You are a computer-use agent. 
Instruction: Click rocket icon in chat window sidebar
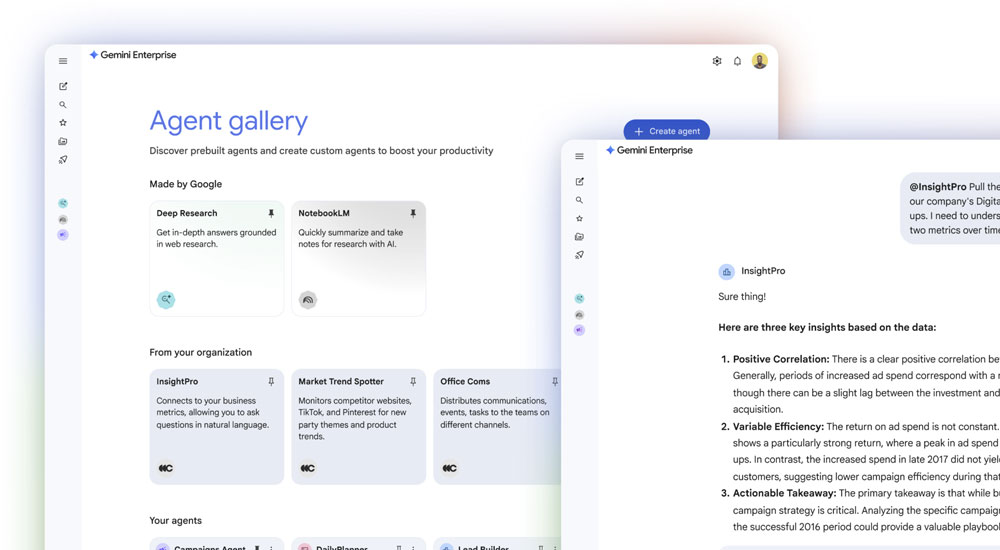coord(579,255)
